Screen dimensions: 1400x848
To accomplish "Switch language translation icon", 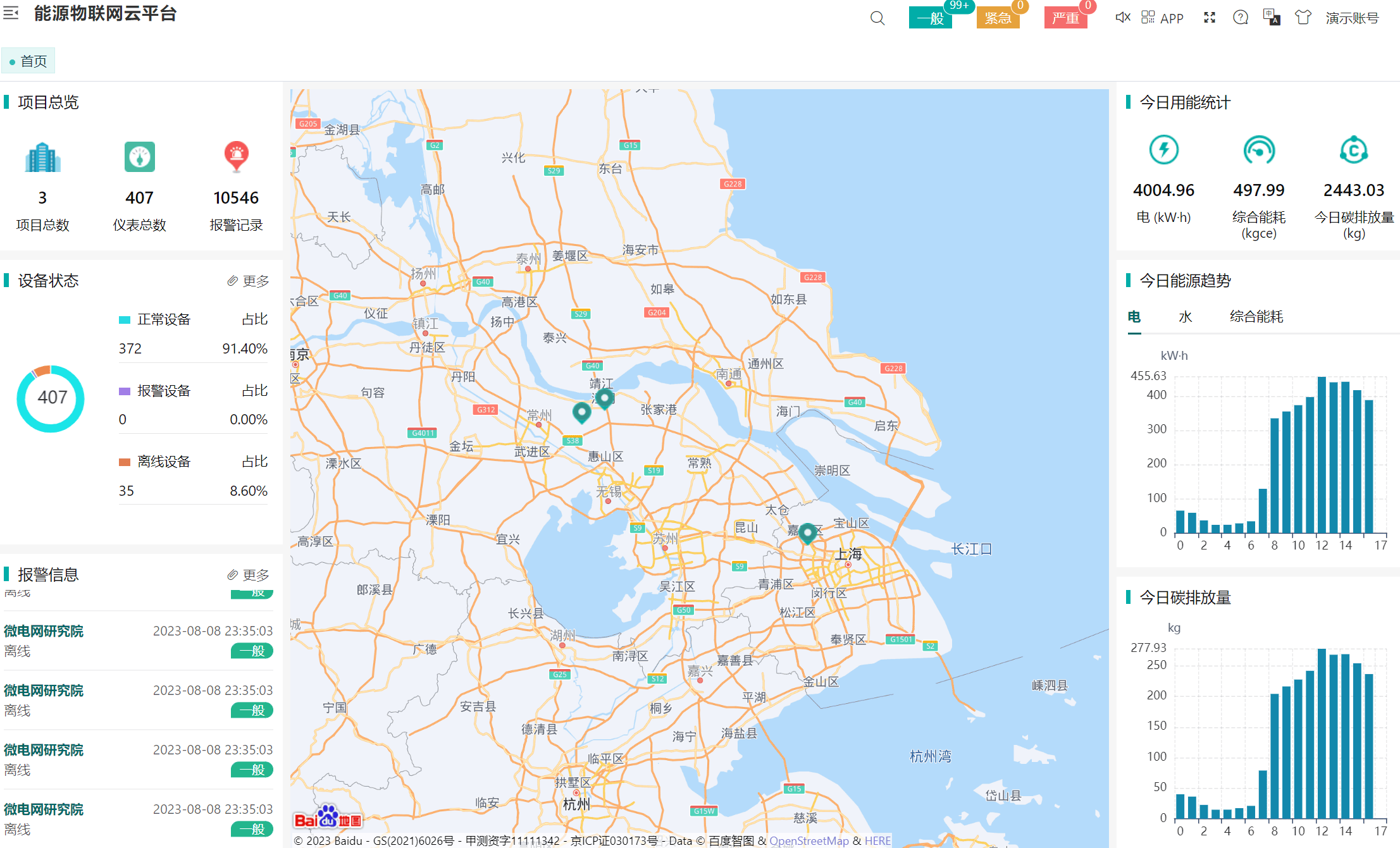I will [1272, 17].
